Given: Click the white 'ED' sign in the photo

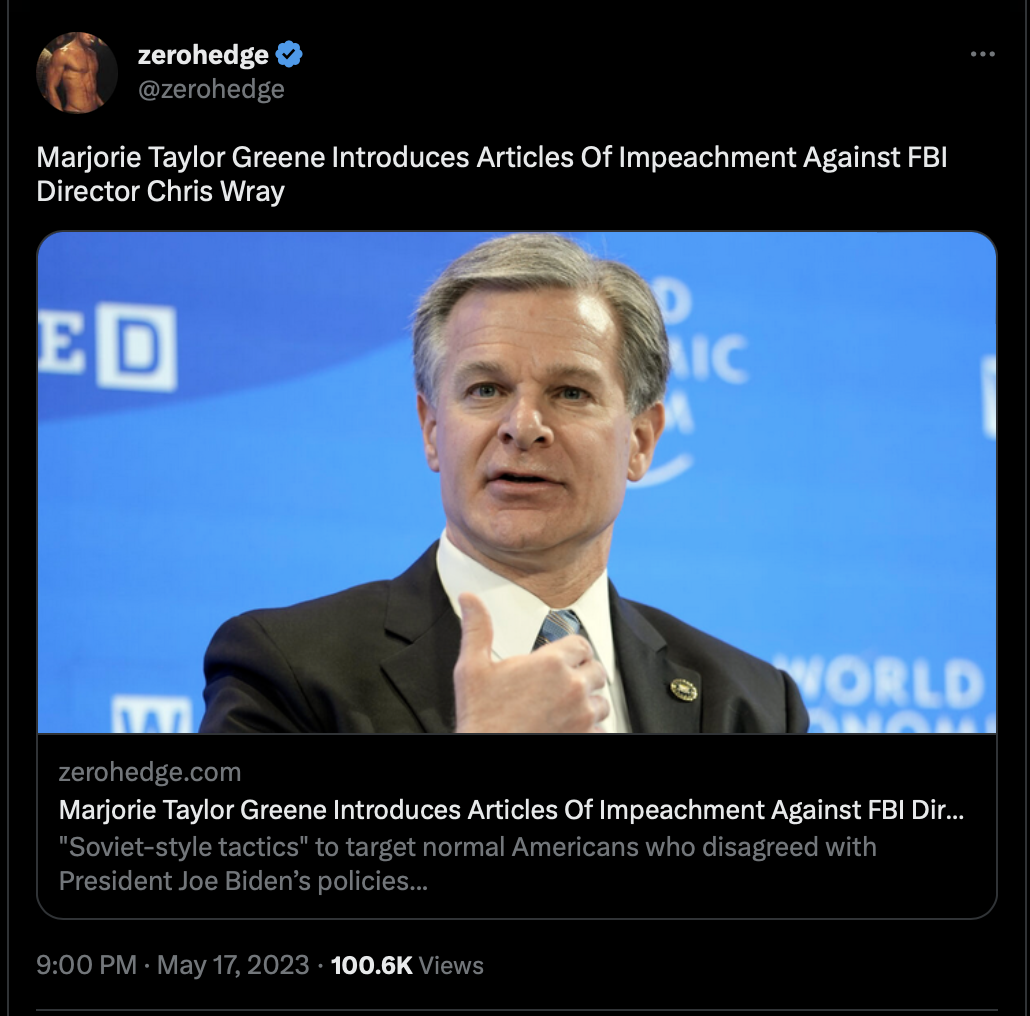Looking at the screenshot, I should click(x=107, y=347).
